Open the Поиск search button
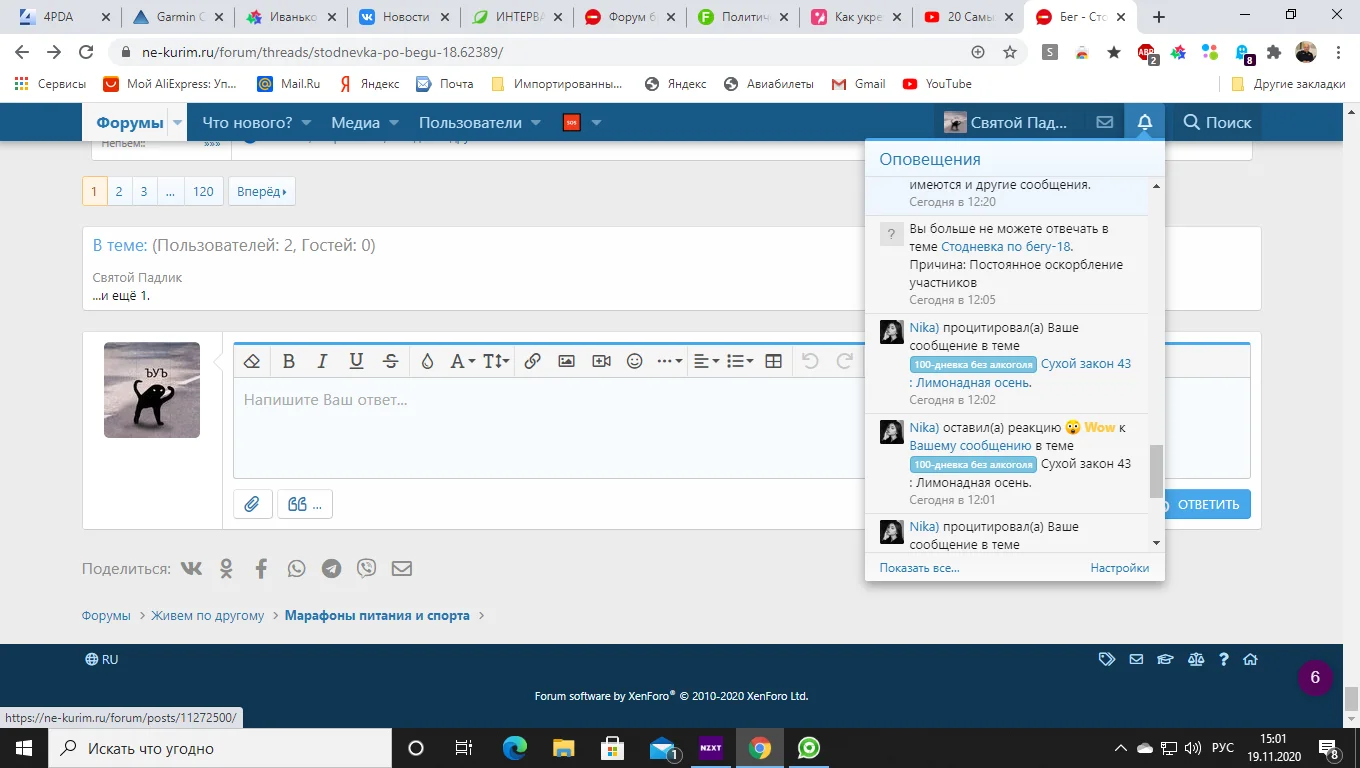1360x768 pixels. [x=1217, y=122]
